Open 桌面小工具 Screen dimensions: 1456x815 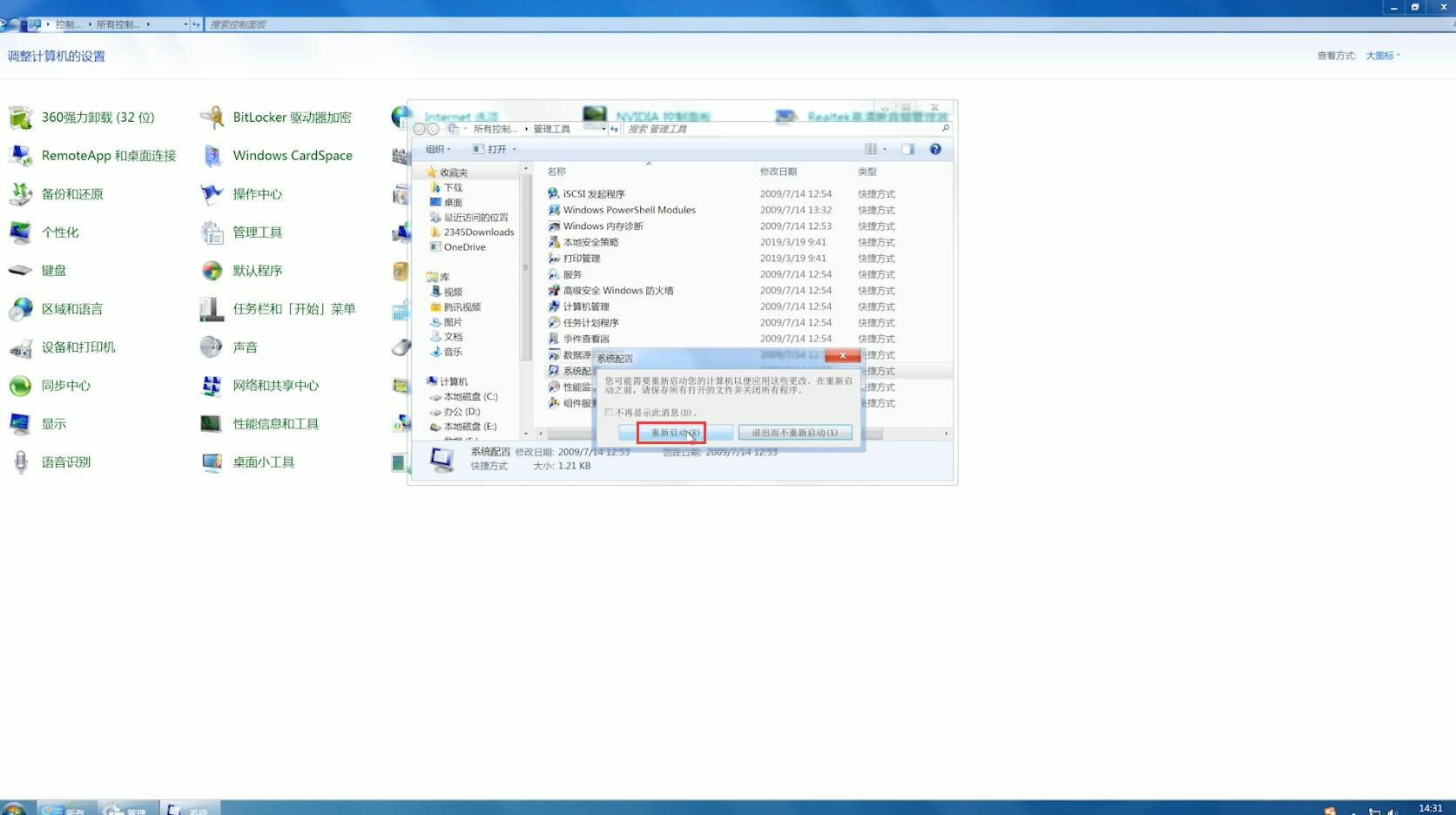point(247,461)
